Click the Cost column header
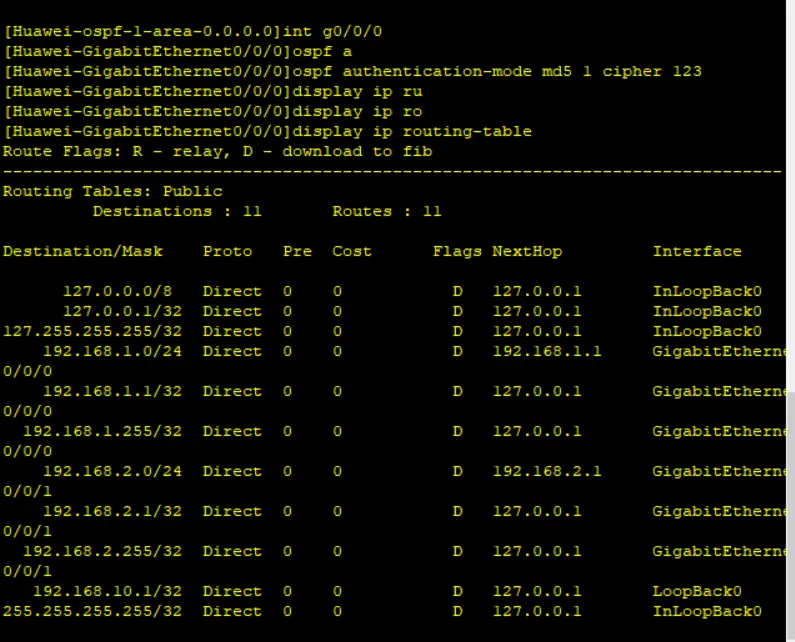 click(x=352, y=251)
